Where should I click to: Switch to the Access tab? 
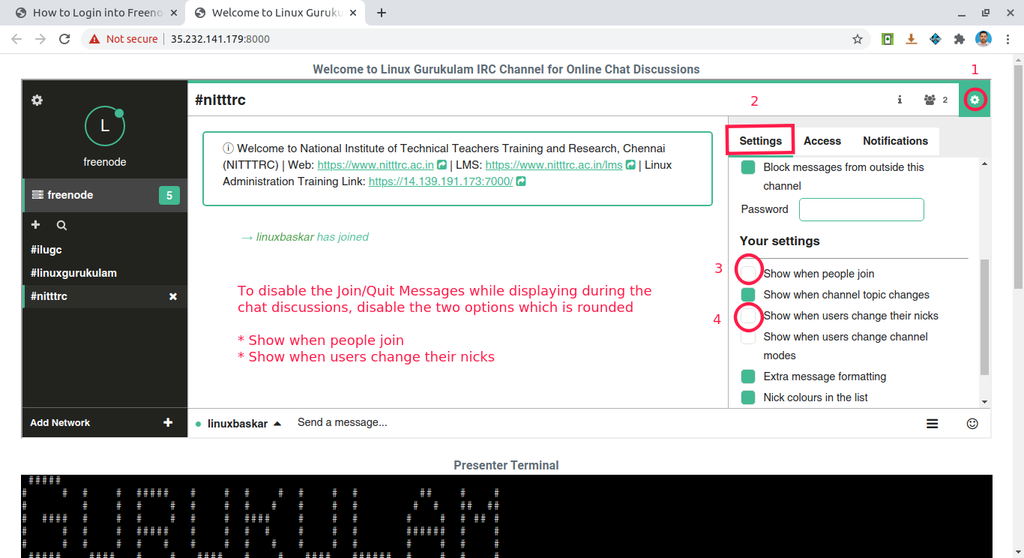point(822,141)
